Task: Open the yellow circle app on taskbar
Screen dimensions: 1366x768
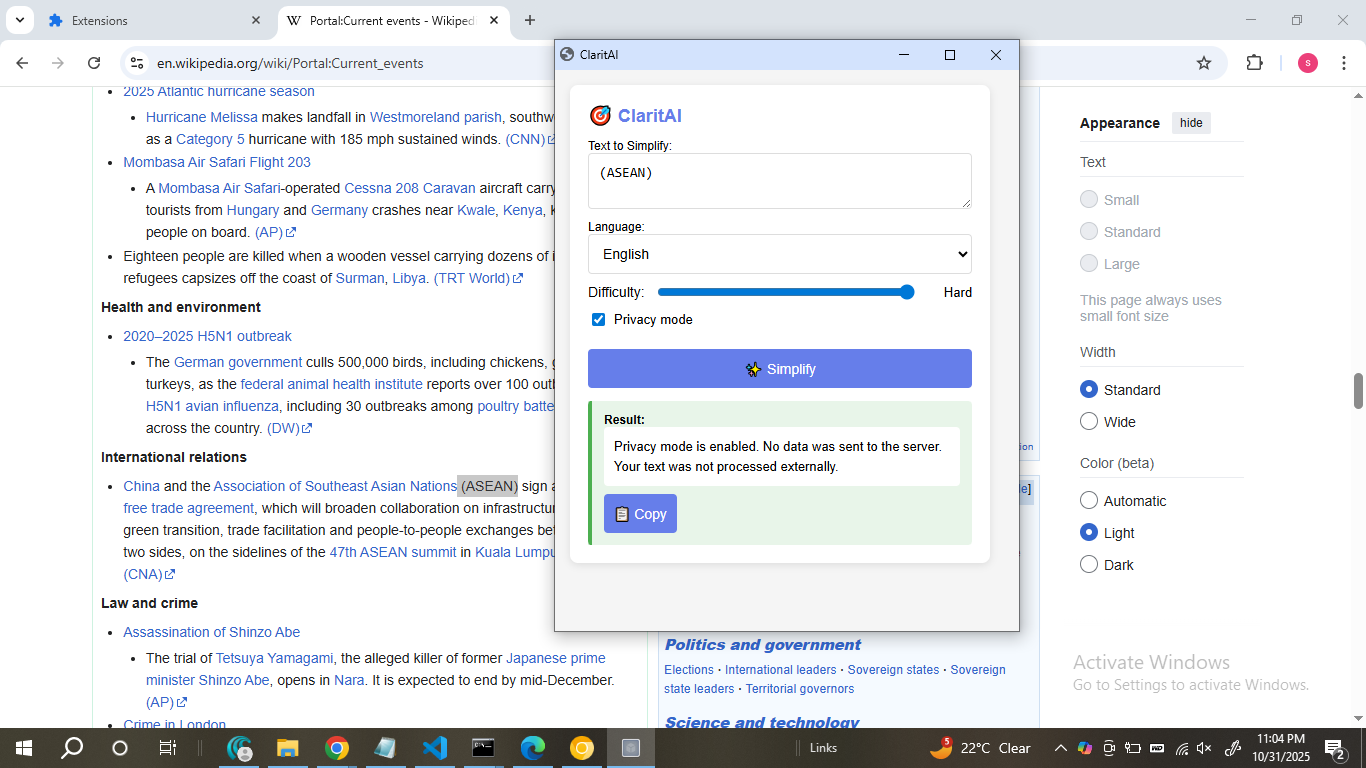Action: (x=582, y=748)
